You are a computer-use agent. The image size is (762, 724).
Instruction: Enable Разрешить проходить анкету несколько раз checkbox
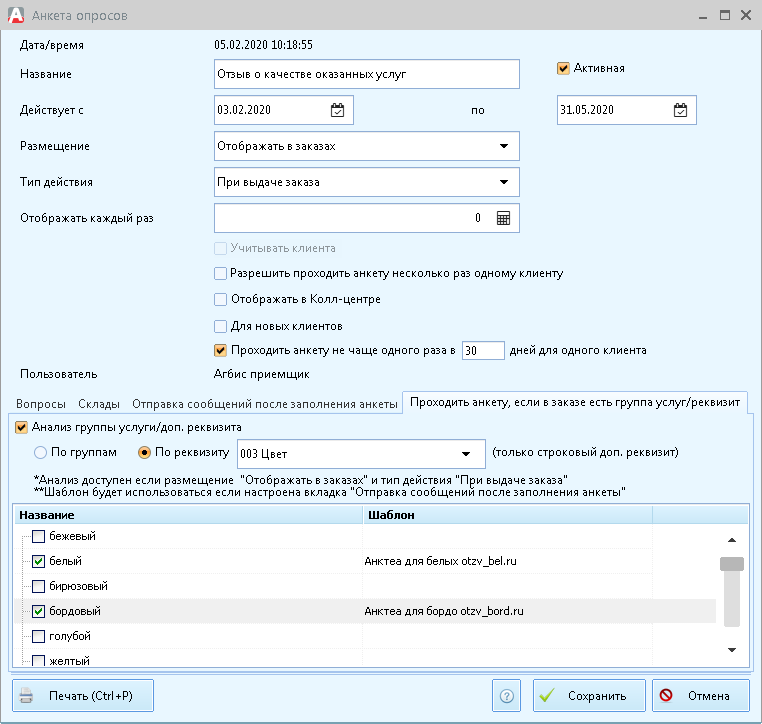coord(220,274)
